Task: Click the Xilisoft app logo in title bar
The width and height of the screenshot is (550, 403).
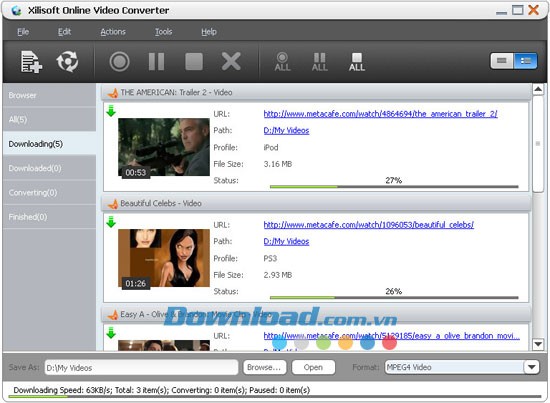Action: click(16, 11)
